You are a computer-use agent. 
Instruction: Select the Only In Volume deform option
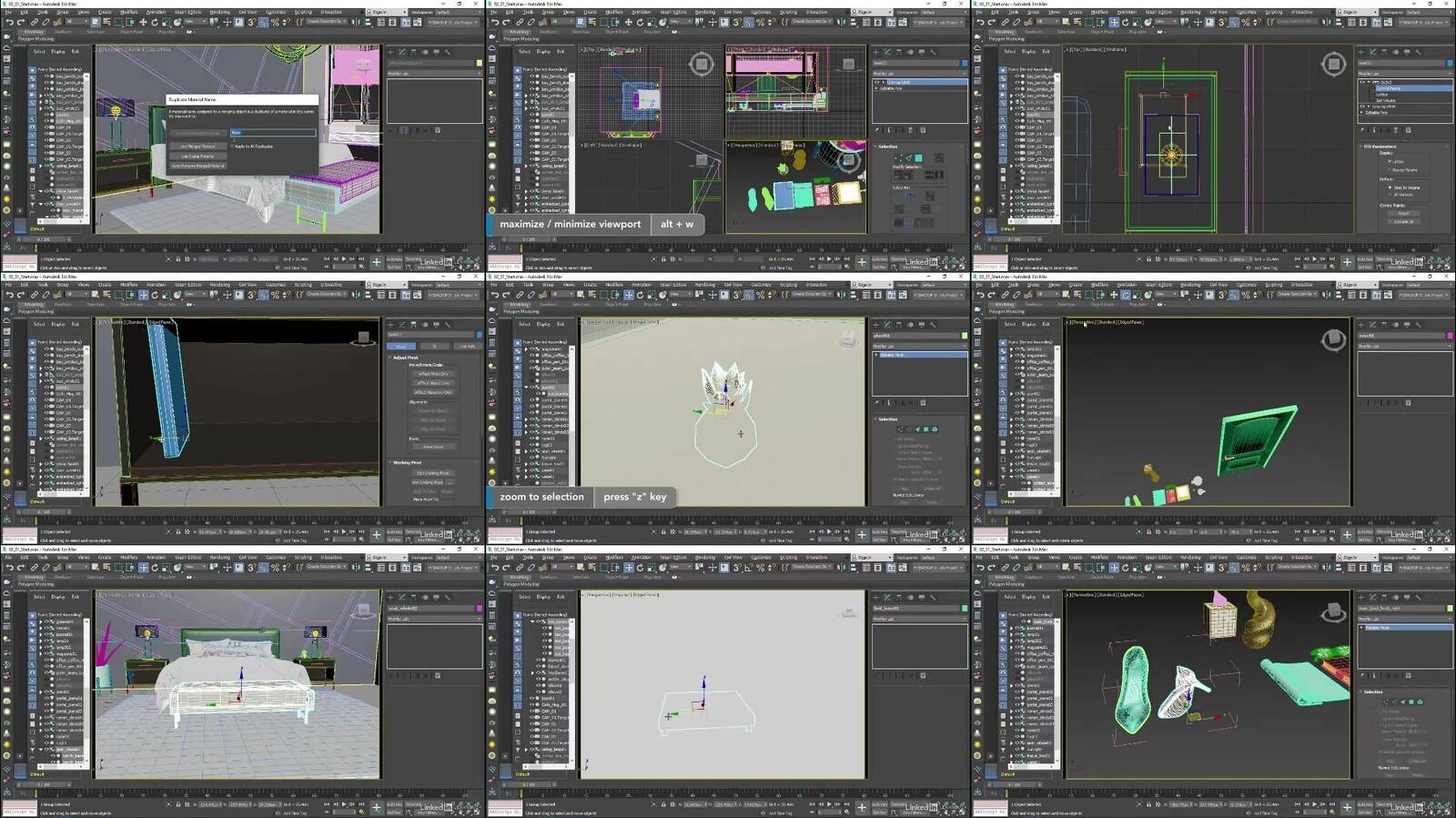point(1390,187)
